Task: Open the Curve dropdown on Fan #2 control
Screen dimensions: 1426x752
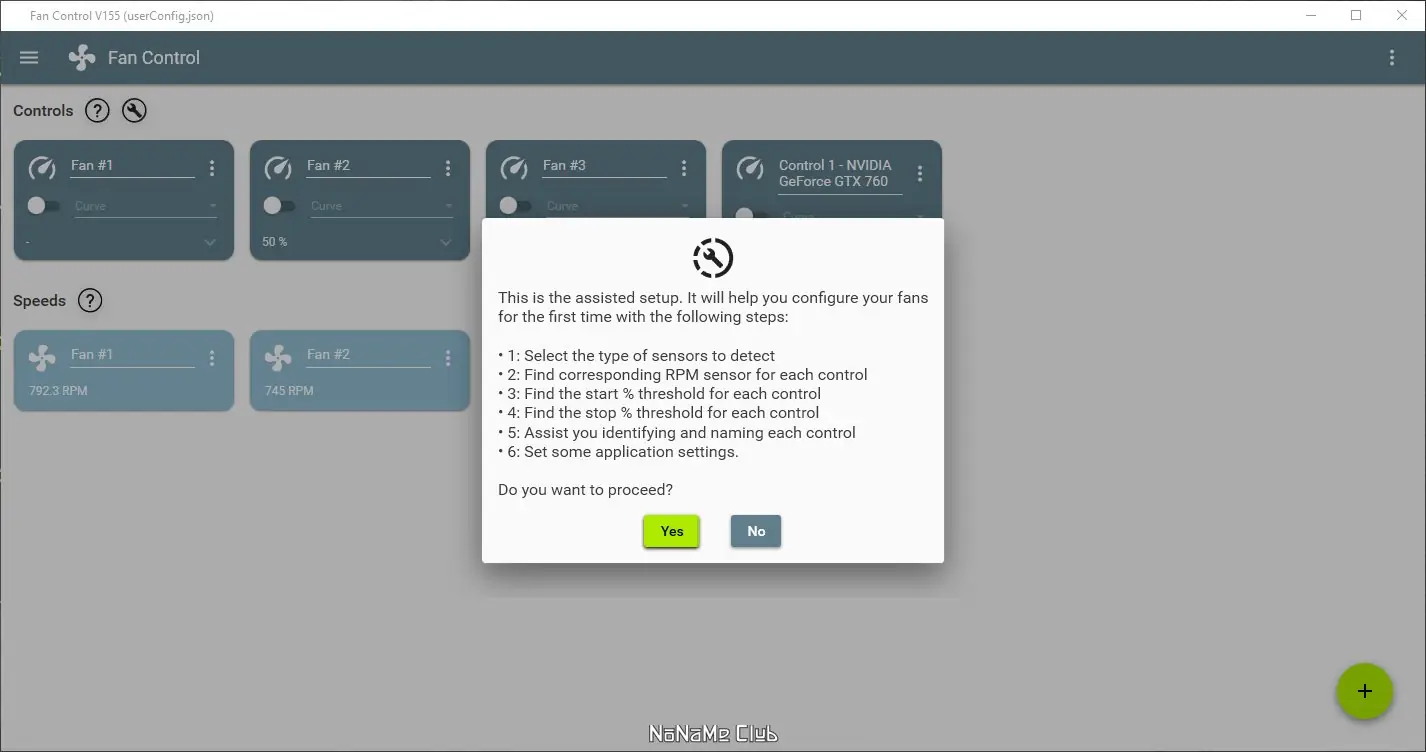Action: [382, 206]
